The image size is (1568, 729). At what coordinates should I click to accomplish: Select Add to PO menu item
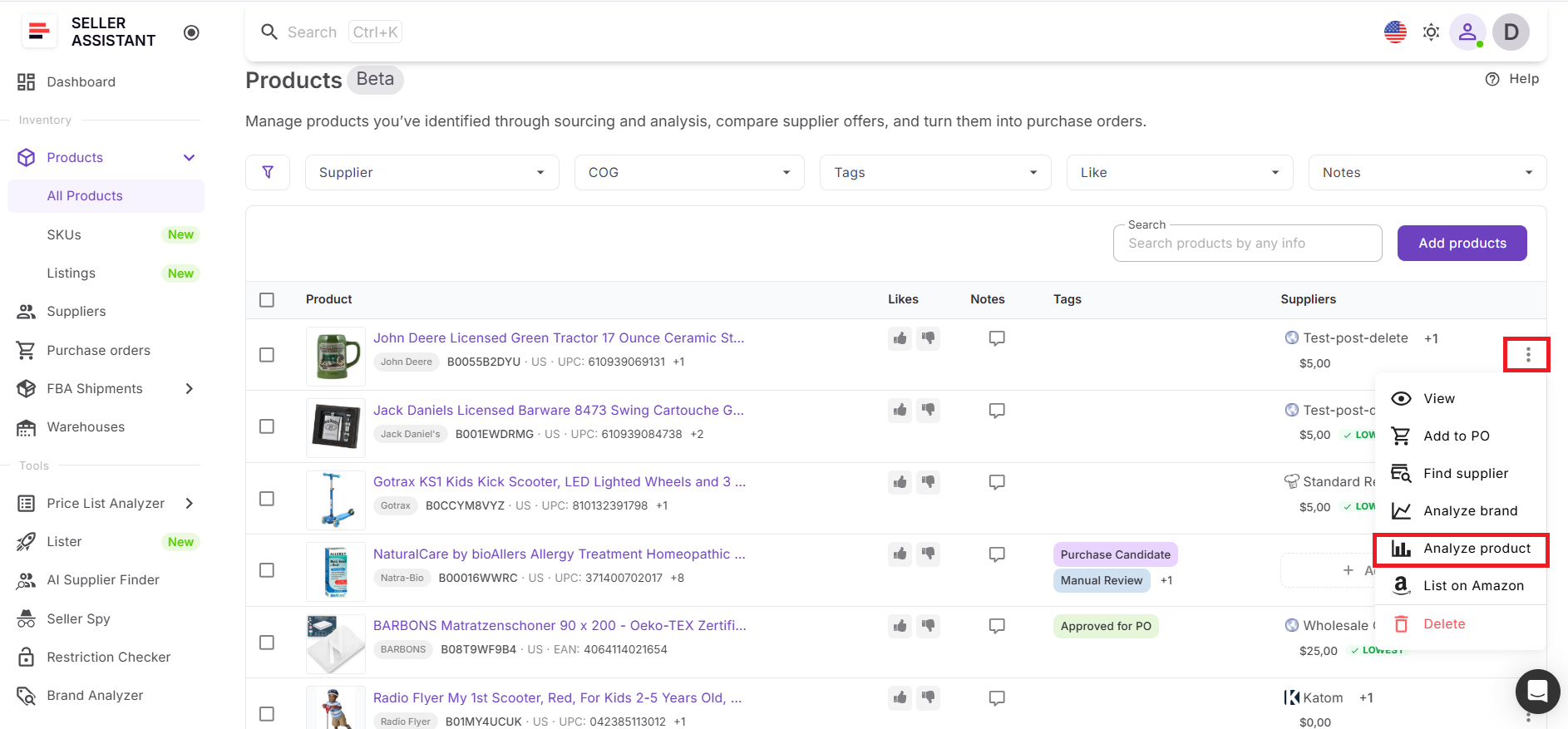tap(1460, 436)
